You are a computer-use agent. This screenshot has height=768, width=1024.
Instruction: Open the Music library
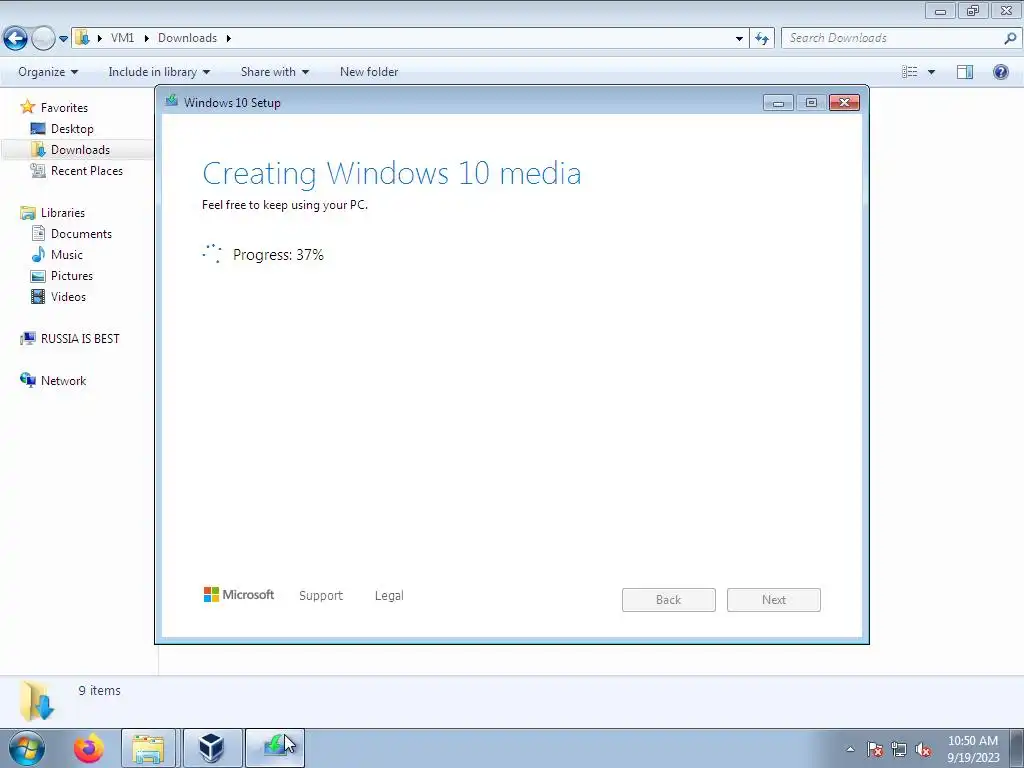[x=67, y=255]
